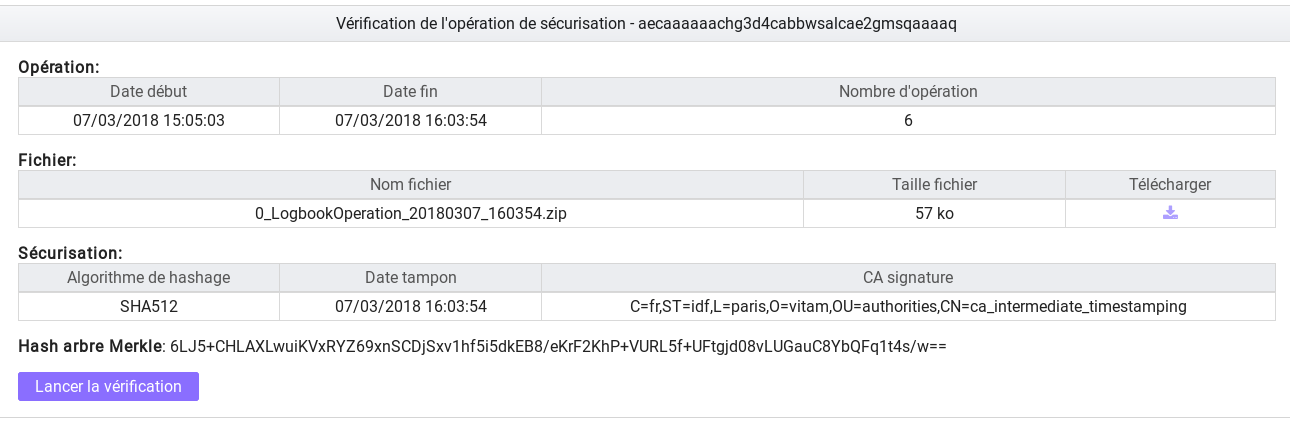Select the Date tampon value 16:03:54

410,306
